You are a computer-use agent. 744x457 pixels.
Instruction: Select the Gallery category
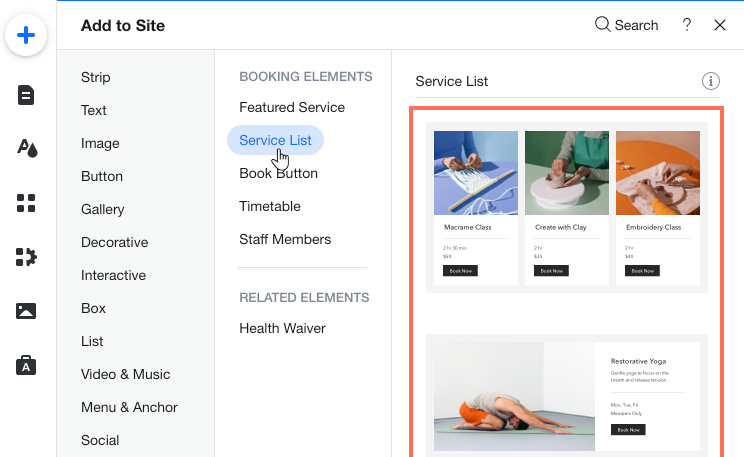[103, 209]
